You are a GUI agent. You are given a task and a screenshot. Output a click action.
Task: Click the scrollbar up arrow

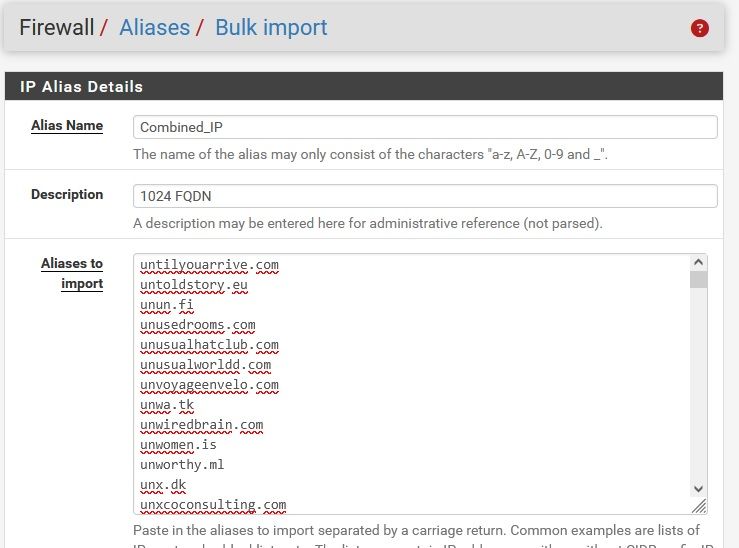[x=699, y=263]
